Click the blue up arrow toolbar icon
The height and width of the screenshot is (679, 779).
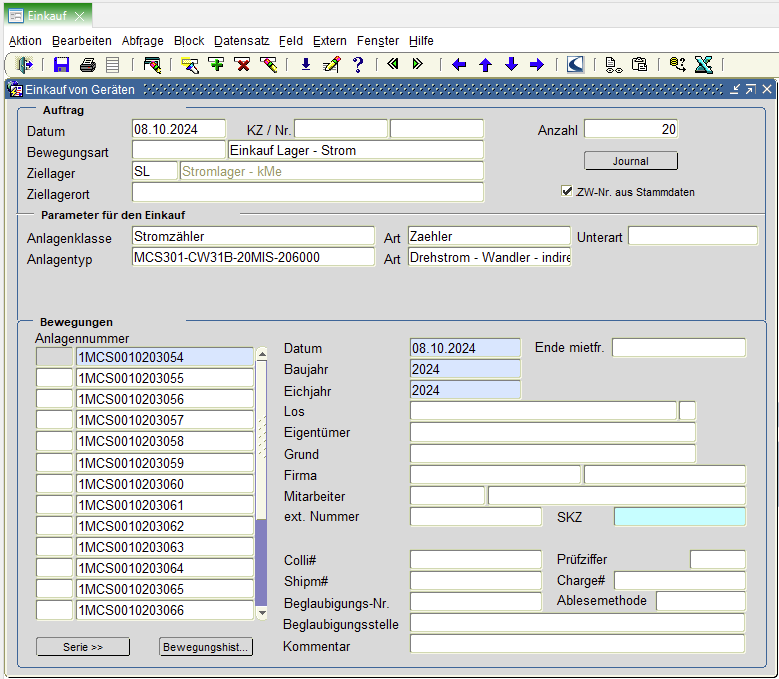[485, 65]
